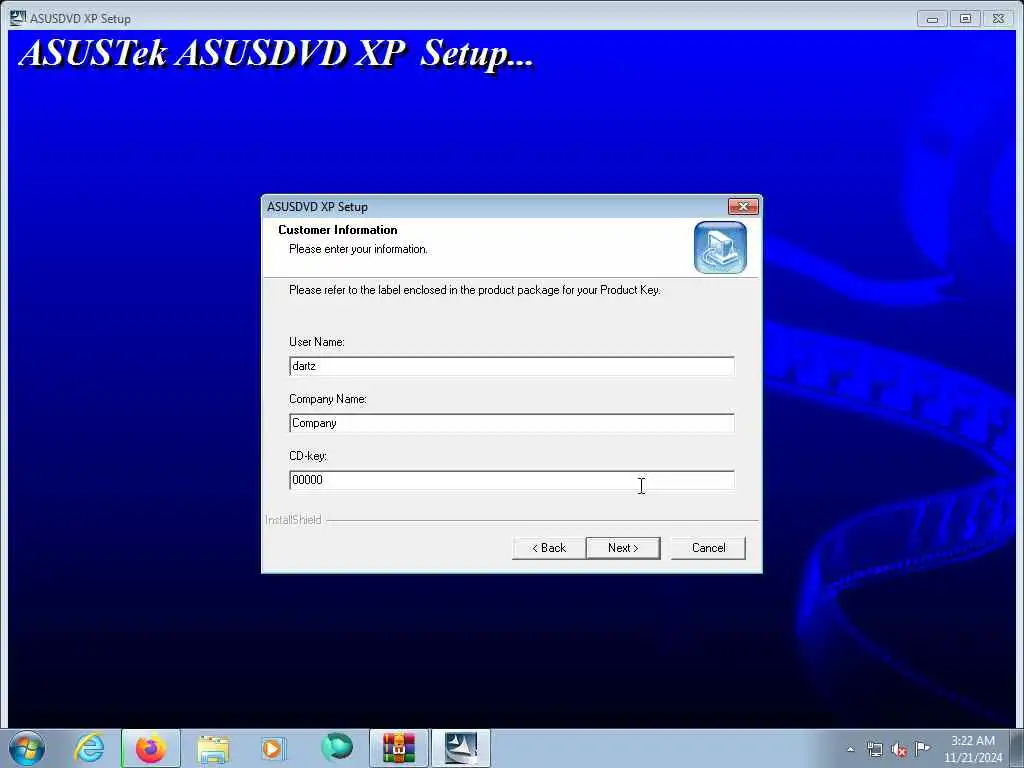Image resolution: width=1024 pixels, height=768 pixels.
Task: Click the Show desktop strip right of the taskbar clock
Action: pyautogui.click(x=1017, y=748)
